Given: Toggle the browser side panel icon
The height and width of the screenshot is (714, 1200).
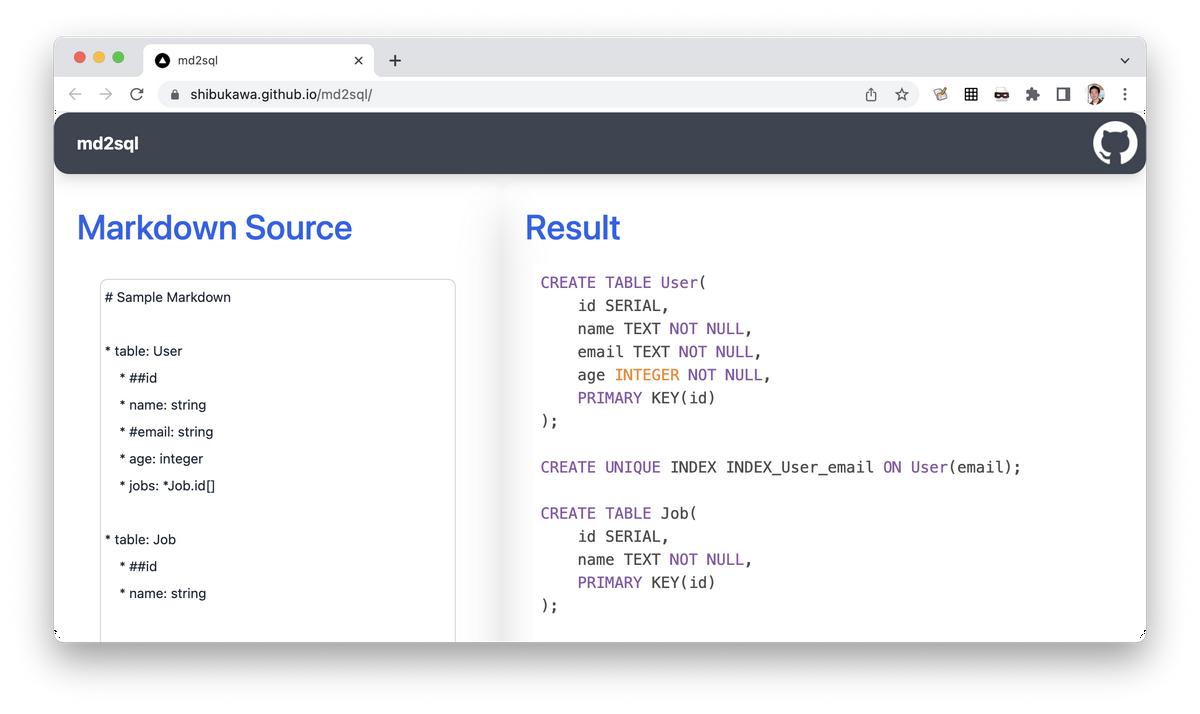Looking at the screenshot, I should pyautogui.click(x=1063, y=94).
